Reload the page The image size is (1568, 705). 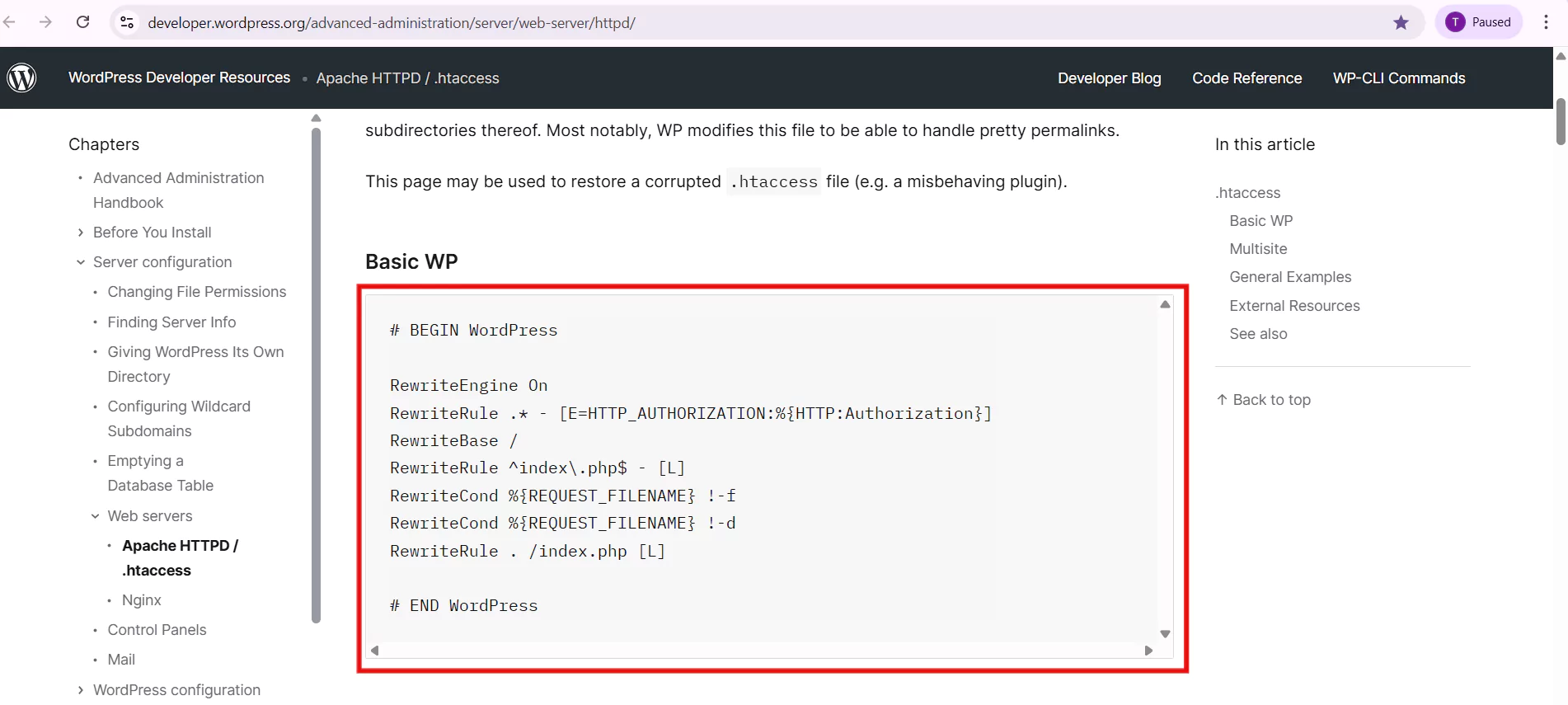point(83,22)
